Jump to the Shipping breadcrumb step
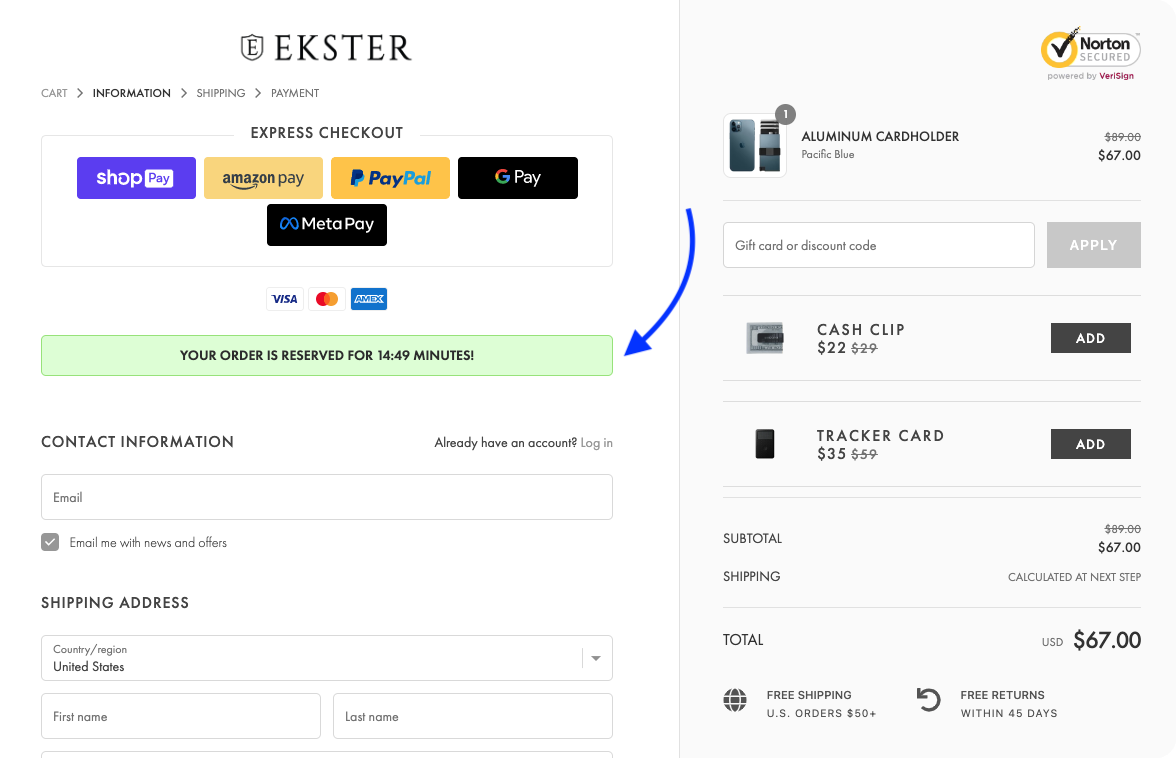The width and height of the screenshot is (1176, 758). 220,93
